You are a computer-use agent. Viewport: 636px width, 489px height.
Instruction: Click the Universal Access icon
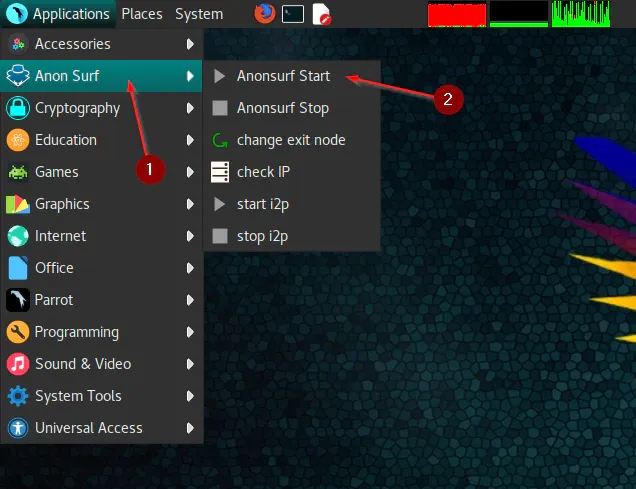[18, 428]
